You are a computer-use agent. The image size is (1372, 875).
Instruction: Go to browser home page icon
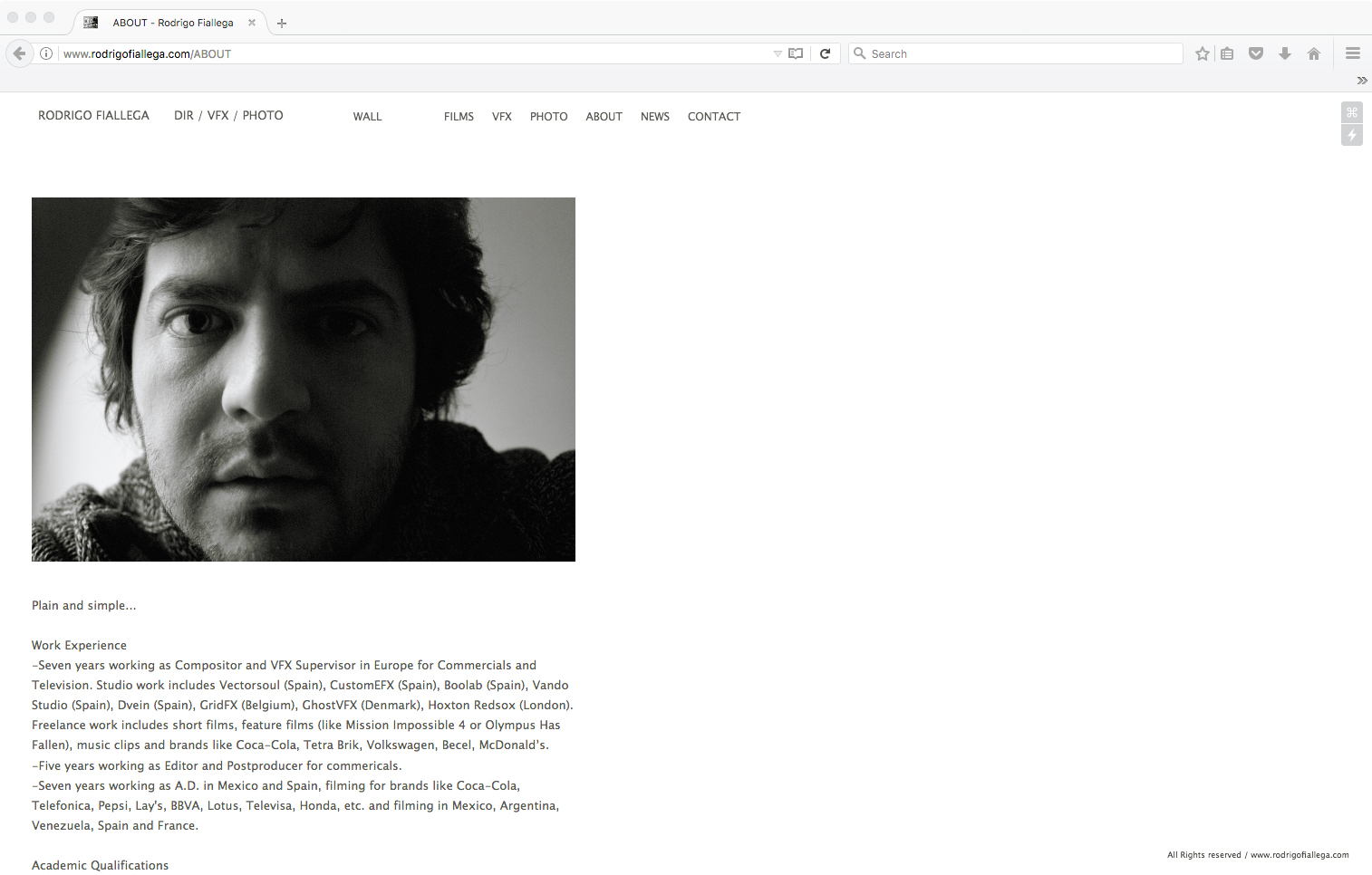point(1314,53)
